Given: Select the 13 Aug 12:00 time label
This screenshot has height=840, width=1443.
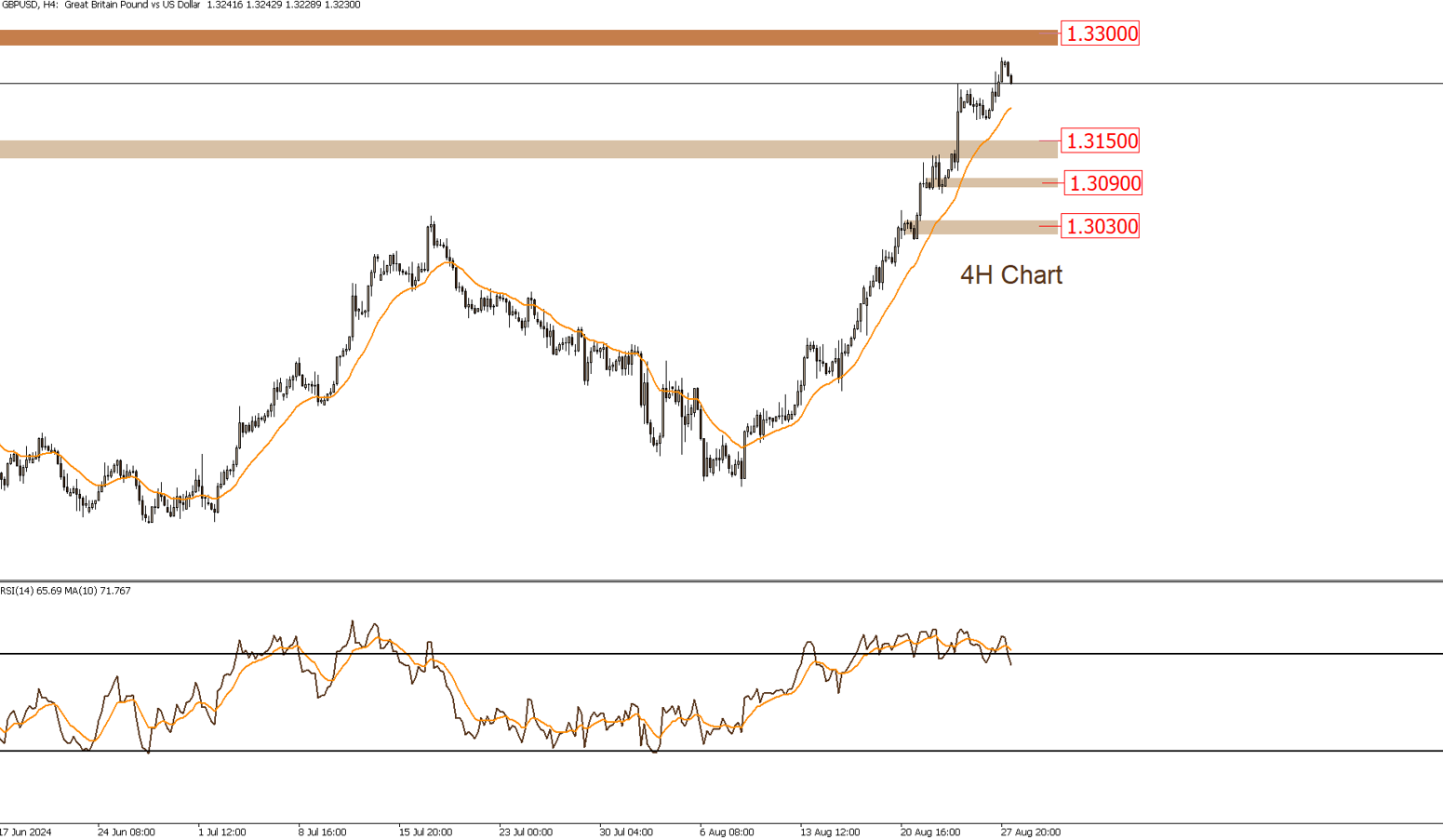Looking at the screenshot, I should 830,832.
